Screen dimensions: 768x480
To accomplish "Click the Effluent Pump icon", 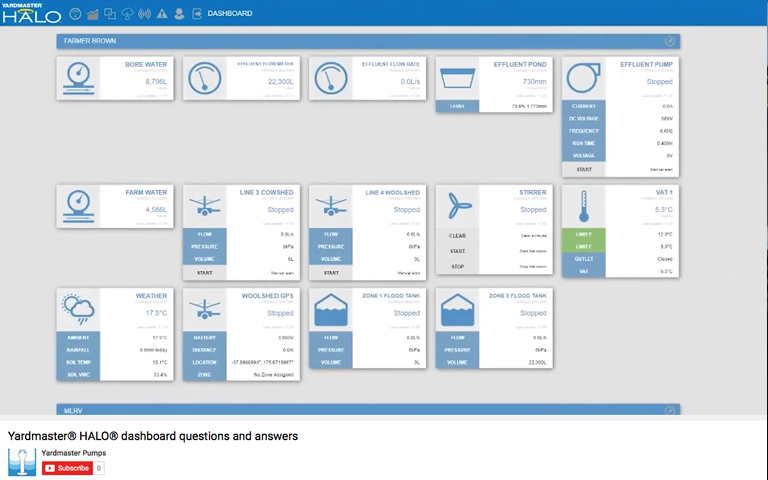I will tap(583, 78).
